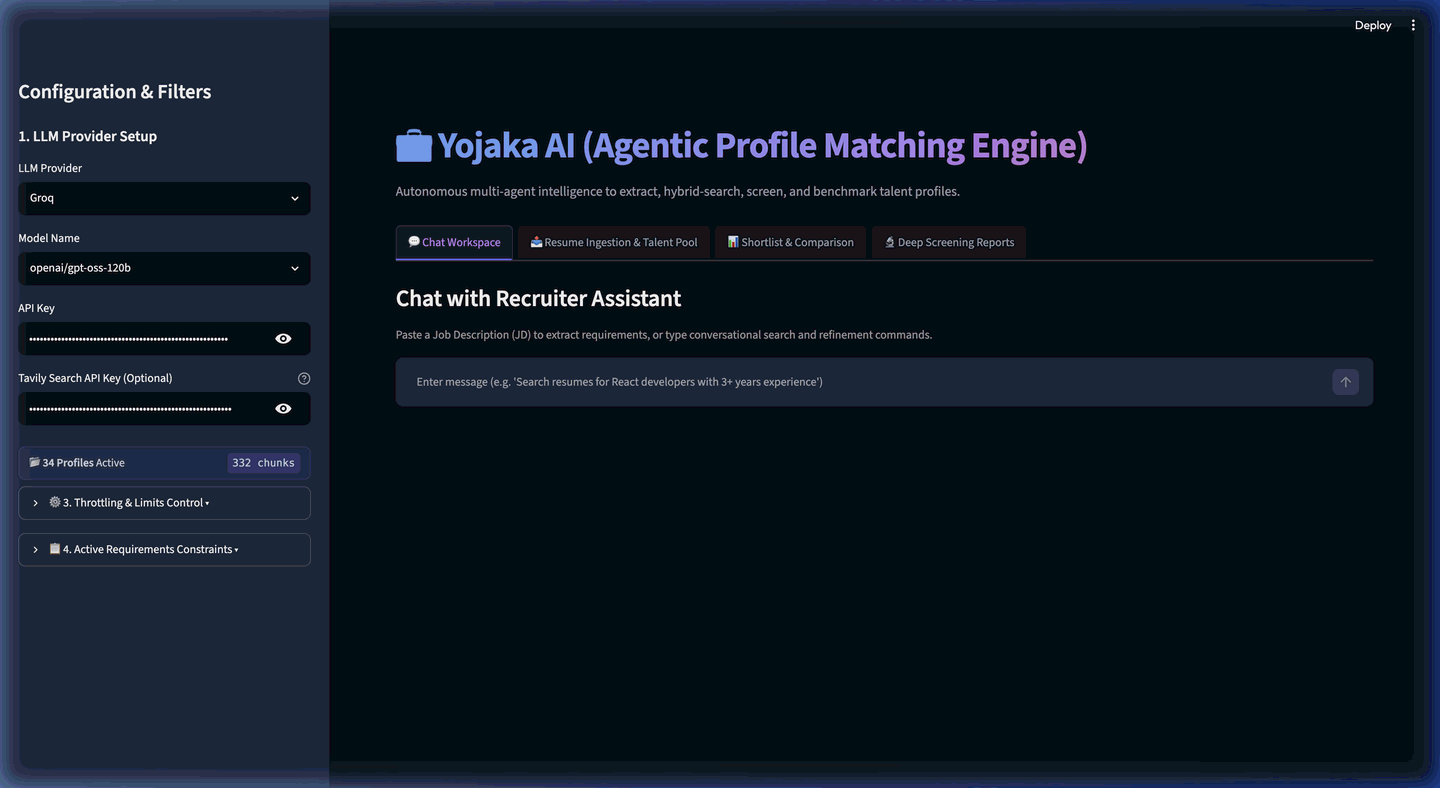Click the Autonomous multi-agent intelligence subtitle
Image resolution: width=1440 pixels, height=788 pixels.
tap(678, 191)
